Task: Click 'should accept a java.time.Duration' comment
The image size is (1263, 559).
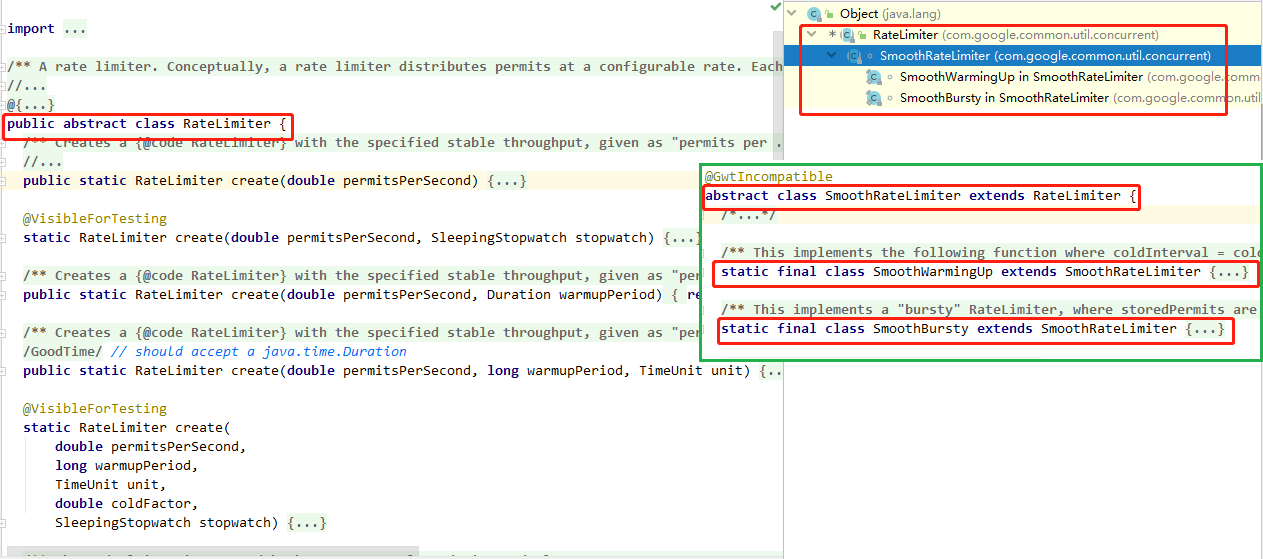Action: tap(271, 352)
